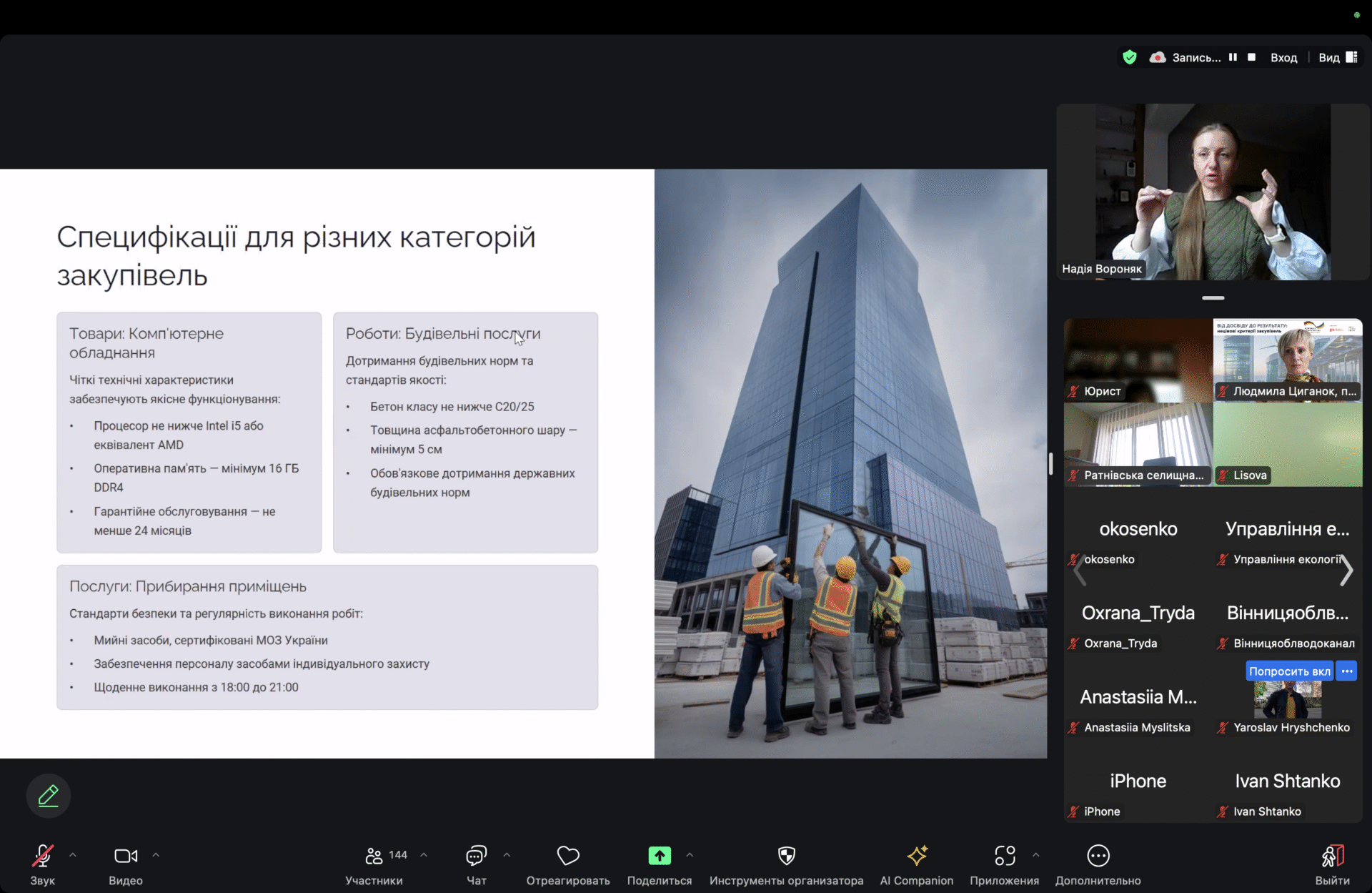
Task: Open Инструменты организатора shield icon
Action: 786,856
